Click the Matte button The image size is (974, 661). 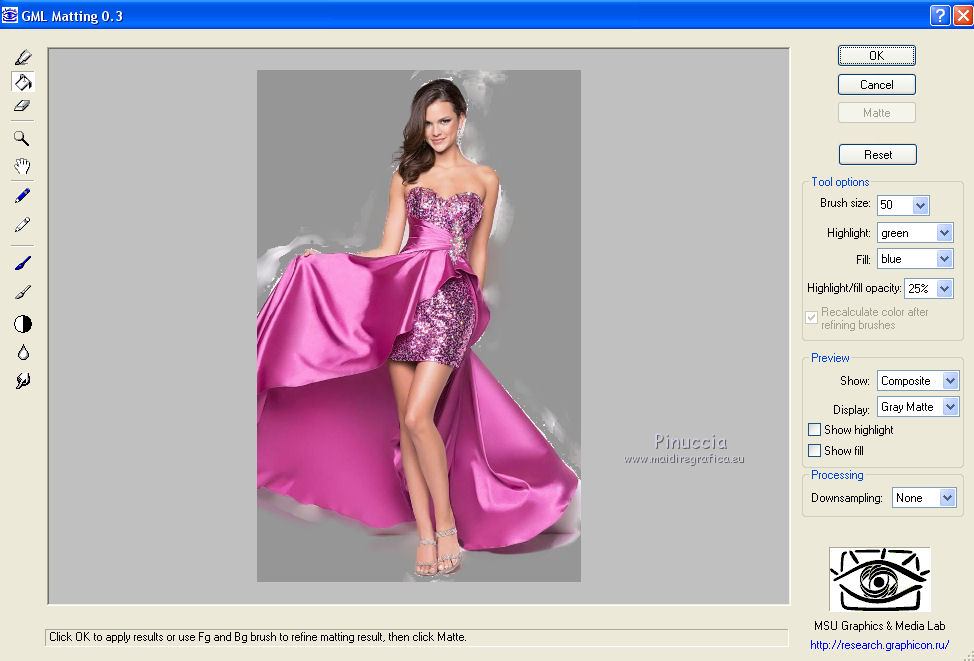pyautogui.click(x=876, y=112)
